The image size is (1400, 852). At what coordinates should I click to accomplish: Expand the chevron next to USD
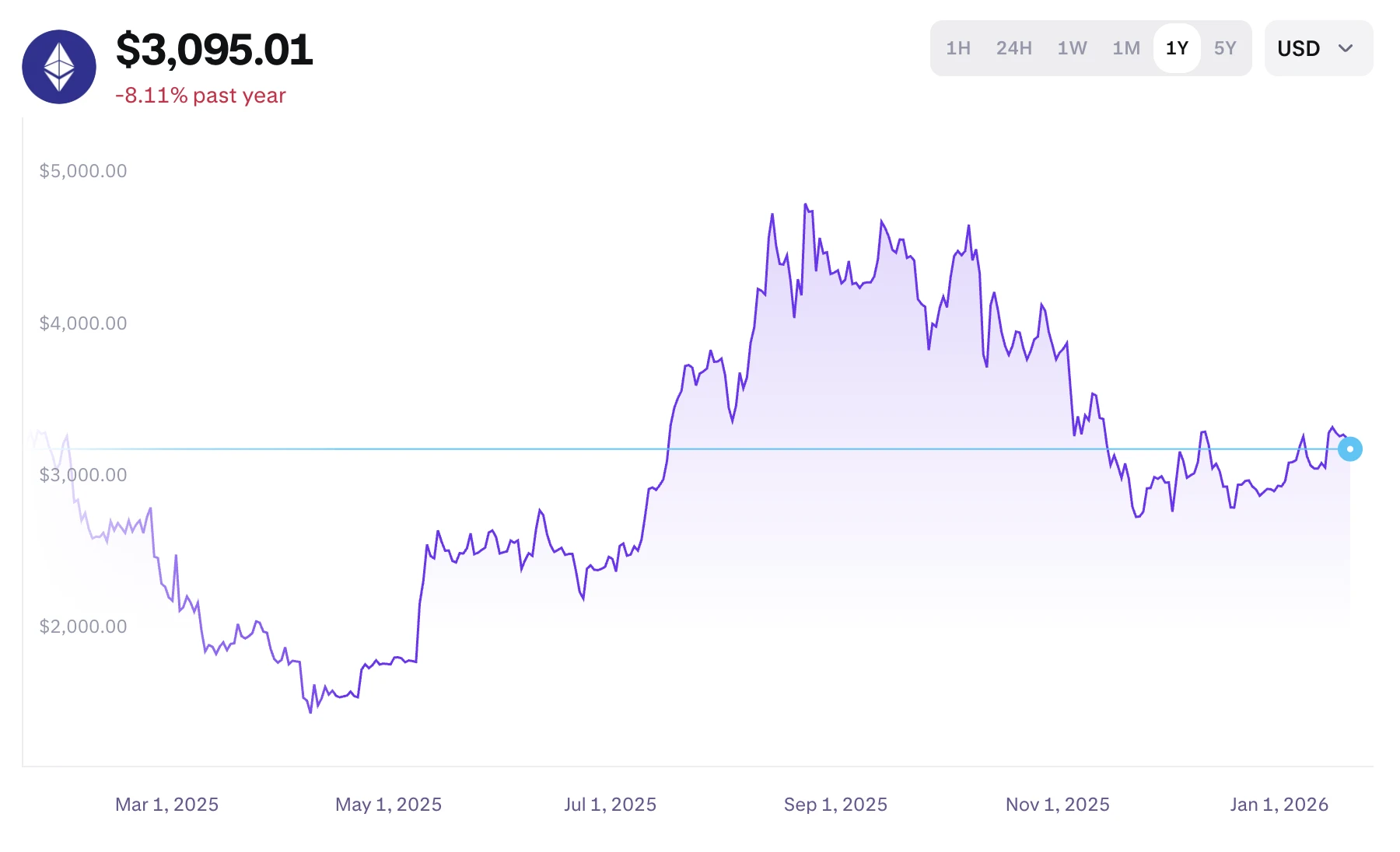(x=1346, y=48)
